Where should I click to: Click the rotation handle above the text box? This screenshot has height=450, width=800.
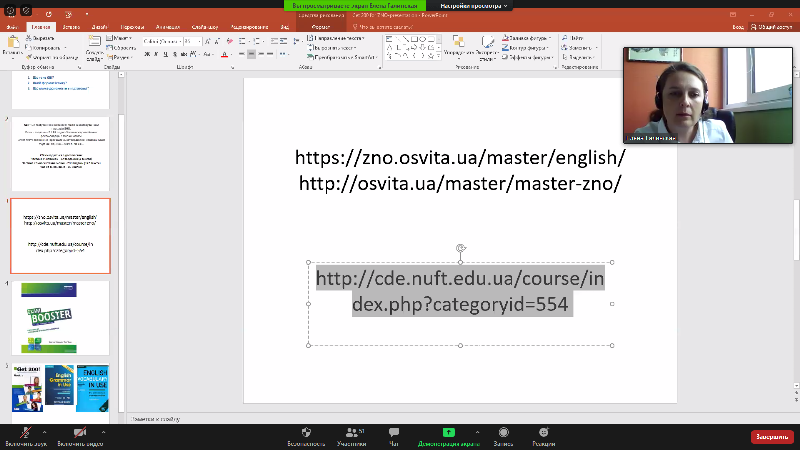460,248
